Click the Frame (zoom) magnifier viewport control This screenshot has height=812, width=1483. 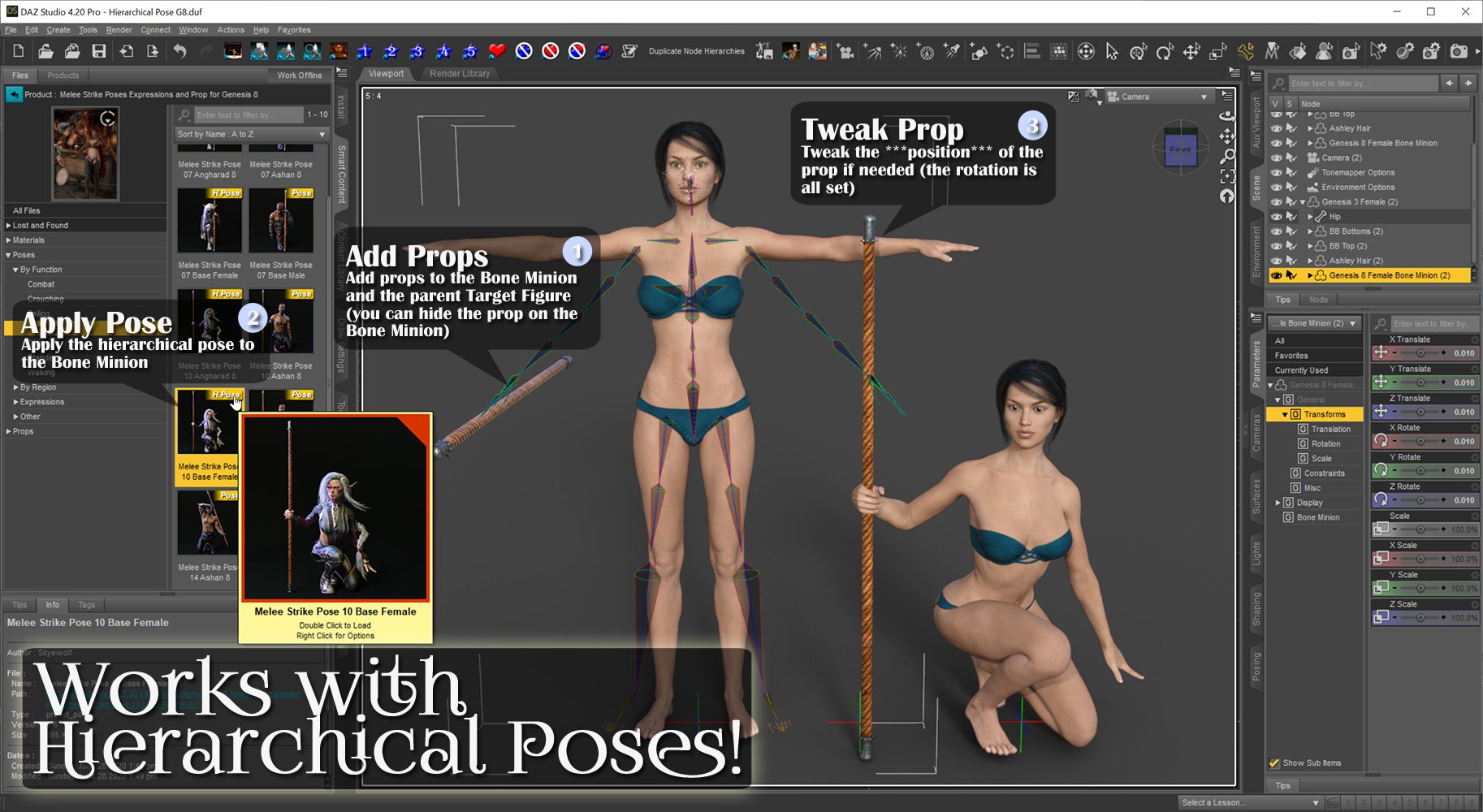[1227, 156]
